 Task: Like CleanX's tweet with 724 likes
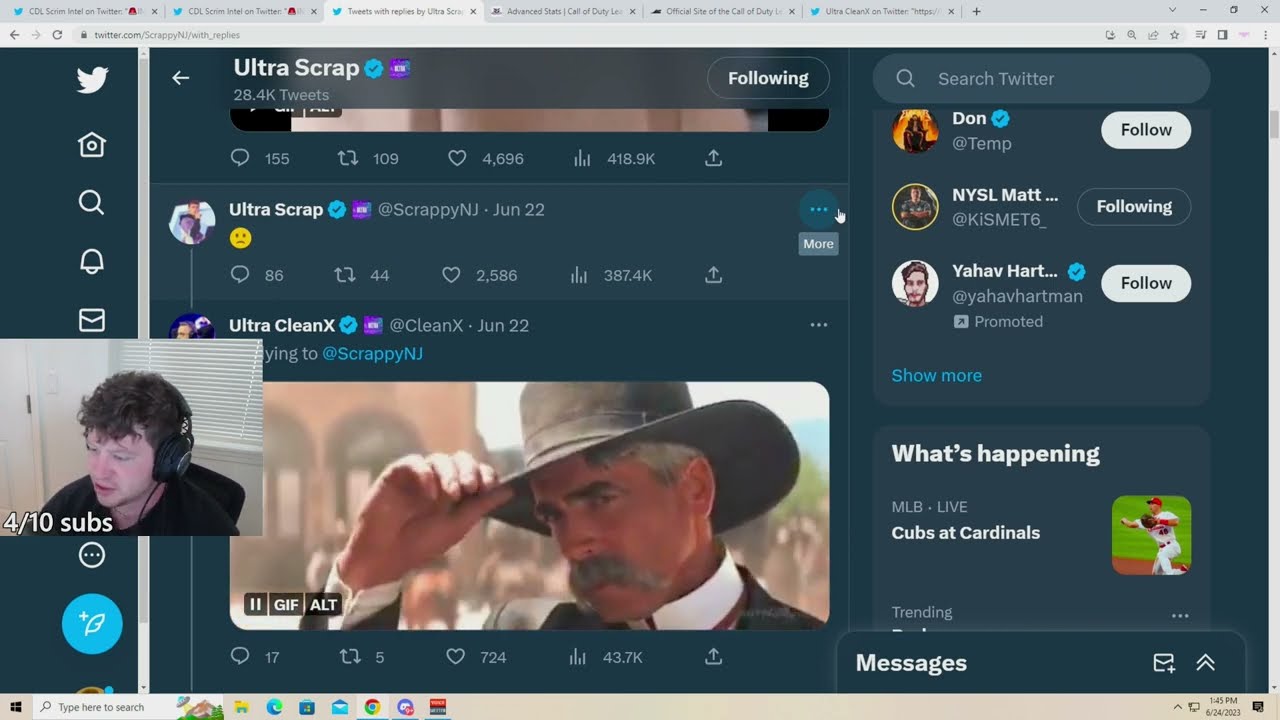click(456, 656)
